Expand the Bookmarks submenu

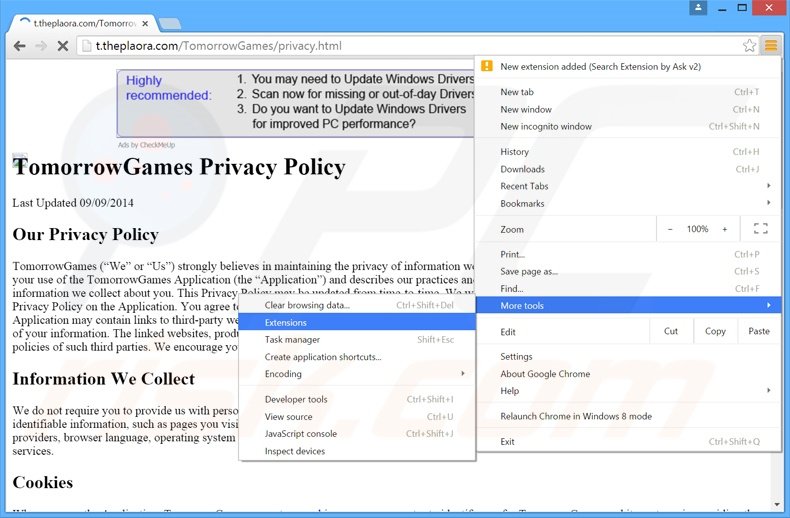pos(629,204)
